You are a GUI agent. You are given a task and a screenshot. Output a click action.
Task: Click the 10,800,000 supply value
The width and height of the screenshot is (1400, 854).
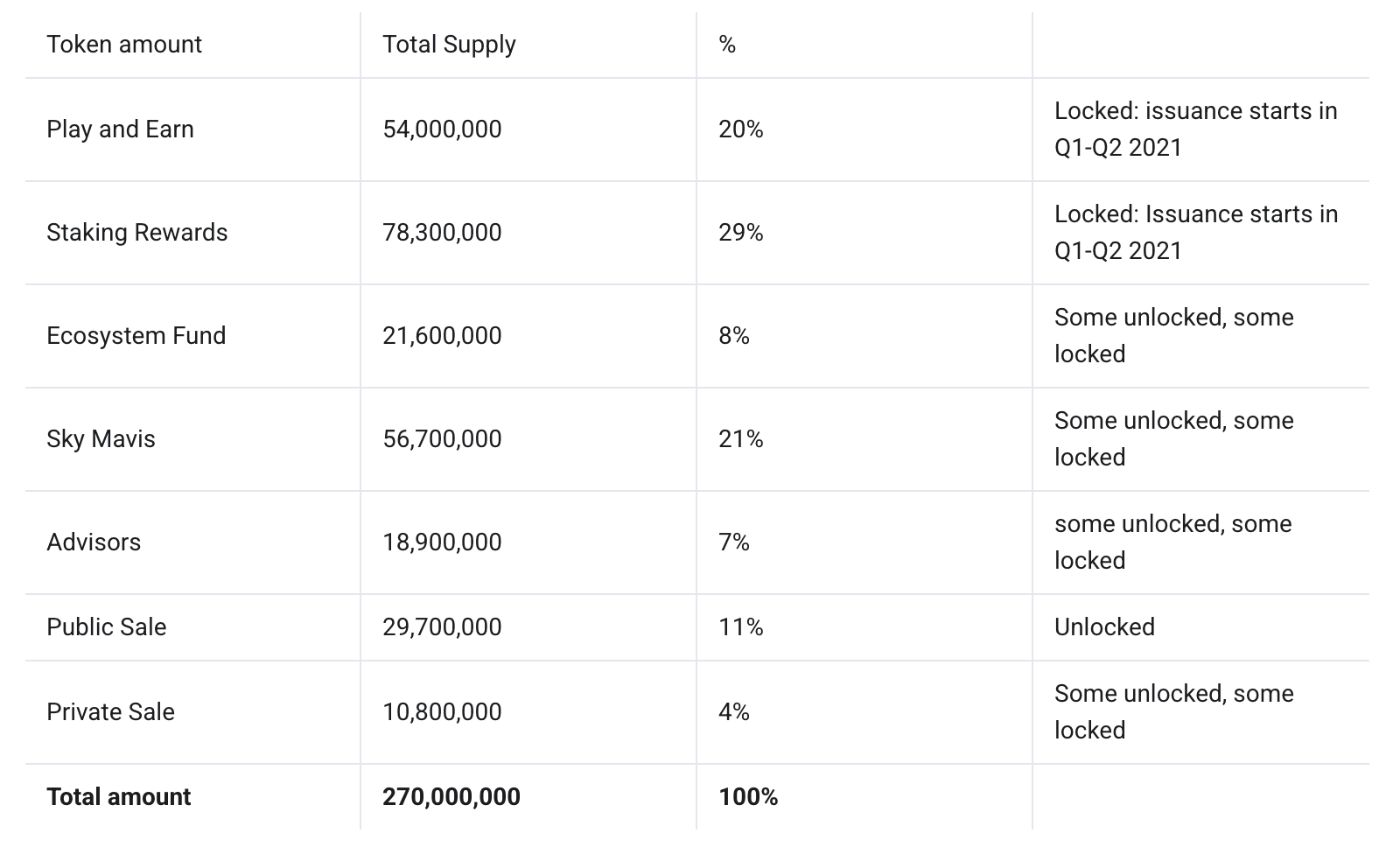(x=442, y=712)
